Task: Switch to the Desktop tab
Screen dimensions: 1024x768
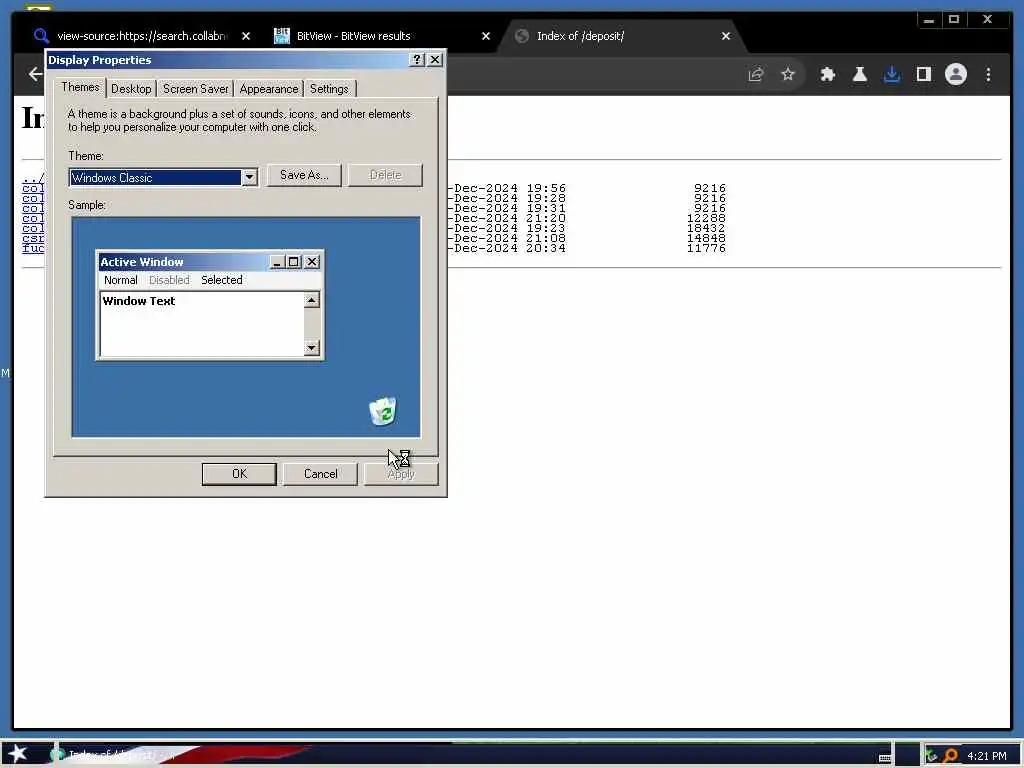Action: coord(131,89)
